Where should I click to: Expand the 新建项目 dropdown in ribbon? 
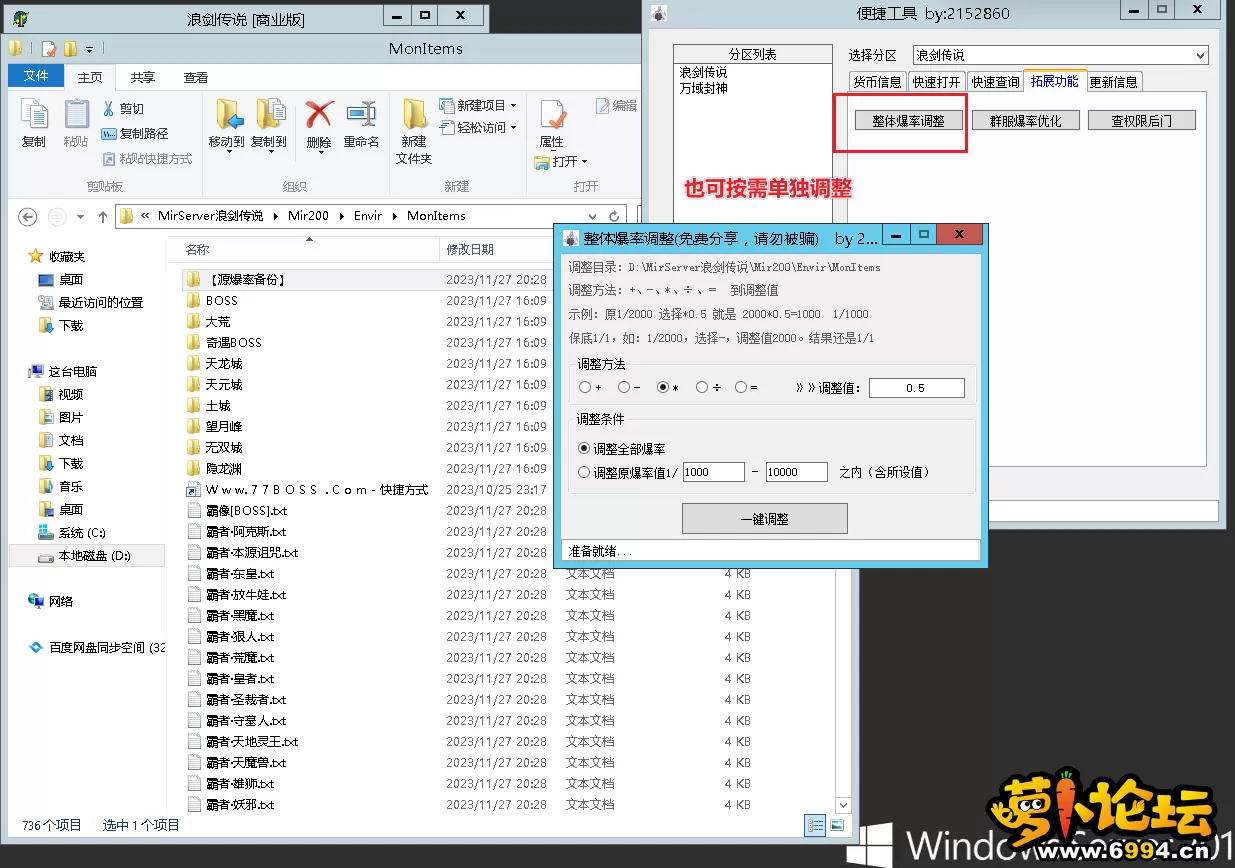[x=514, y=105]
